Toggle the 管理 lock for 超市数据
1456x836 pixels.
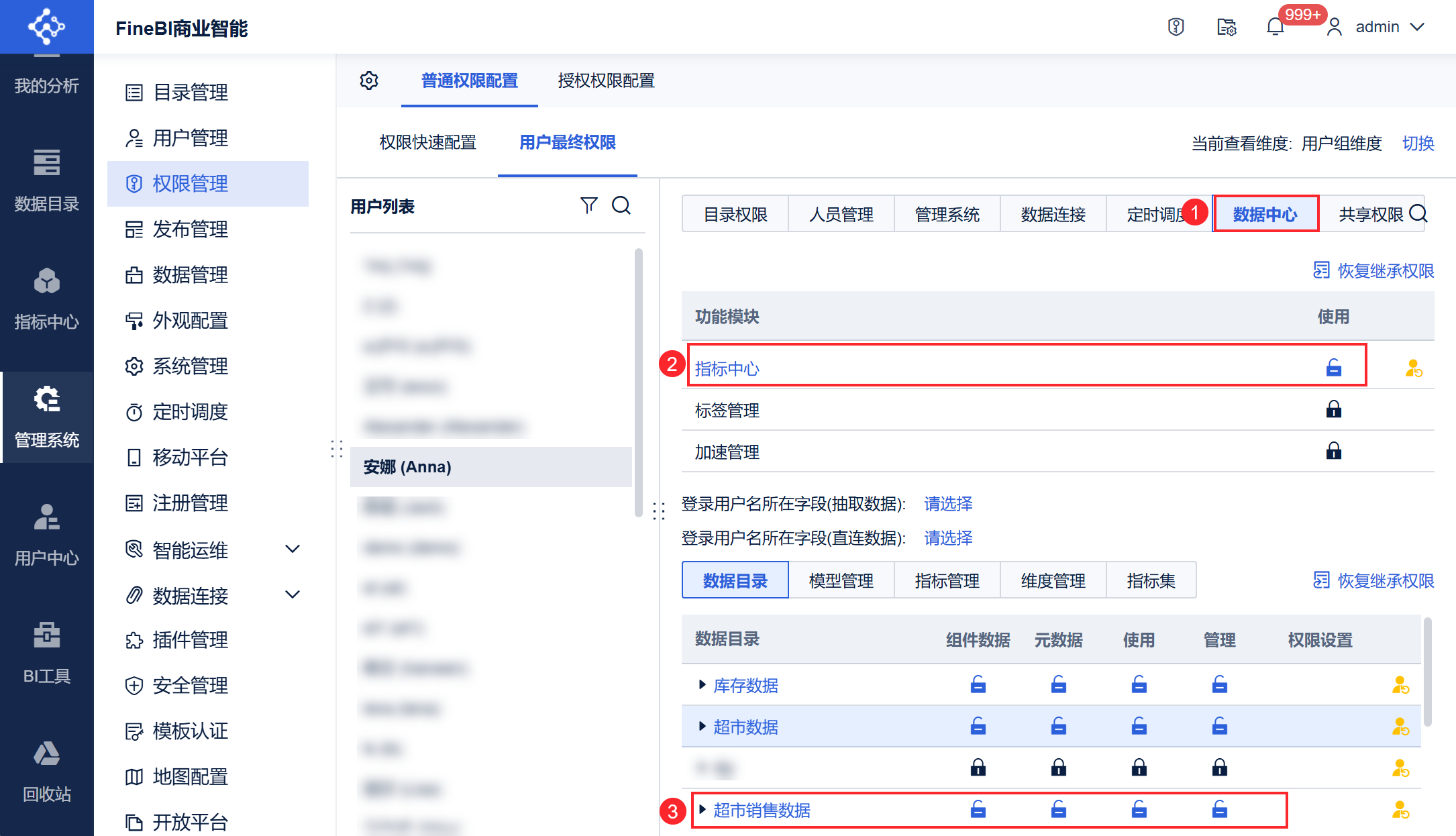pos(1219,726)
